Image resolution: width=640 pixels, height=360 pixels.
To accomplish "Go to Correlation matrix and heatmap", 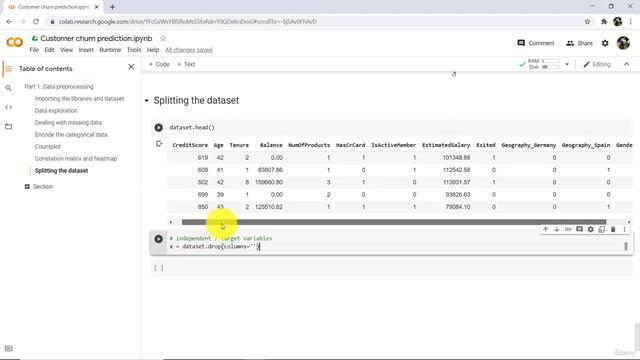I will [76, 158].
